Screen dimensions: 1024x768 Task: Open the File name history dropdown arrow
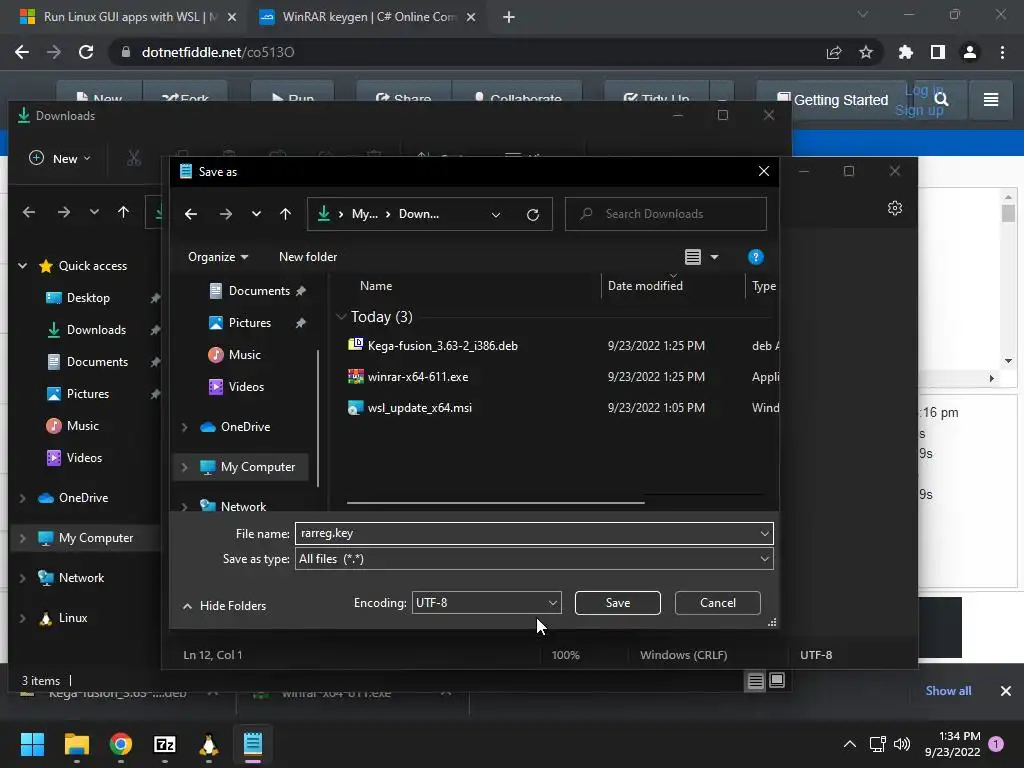click(764, 534)
